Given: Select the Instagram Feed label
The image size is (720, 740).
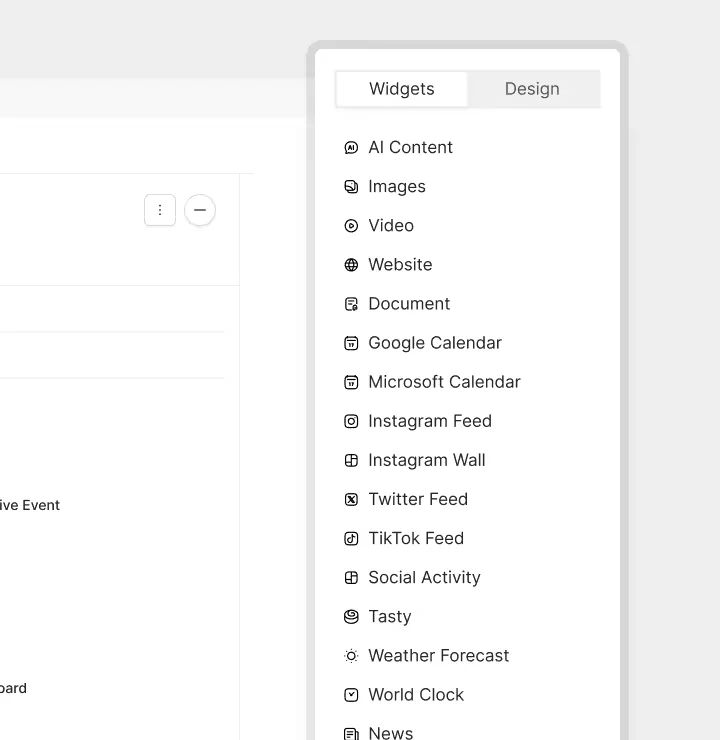Looking at the screenshot, I should coord(430,421).
